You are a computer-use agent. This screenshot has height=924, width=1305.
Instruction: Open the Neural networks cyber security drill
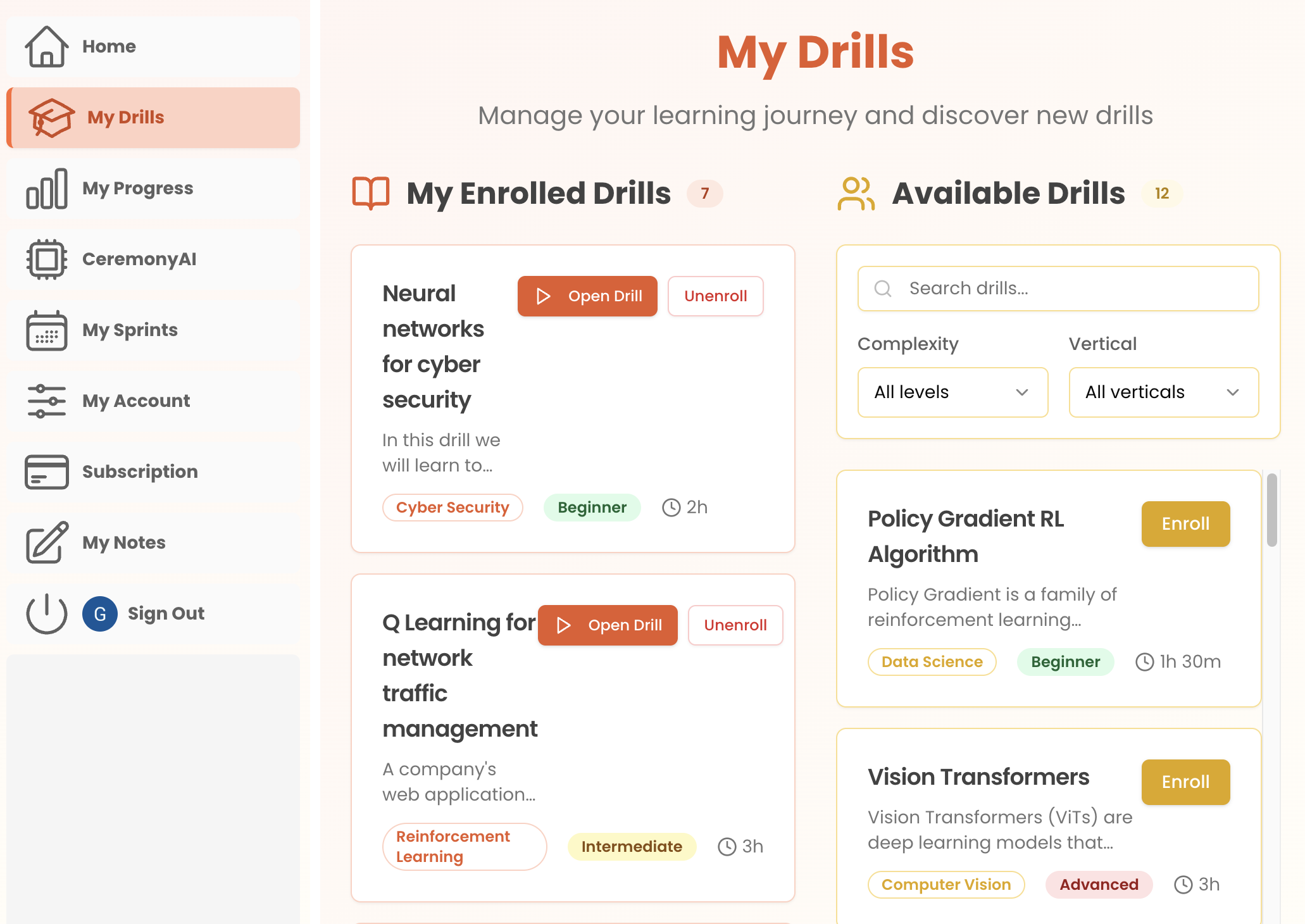click(587, 296)
